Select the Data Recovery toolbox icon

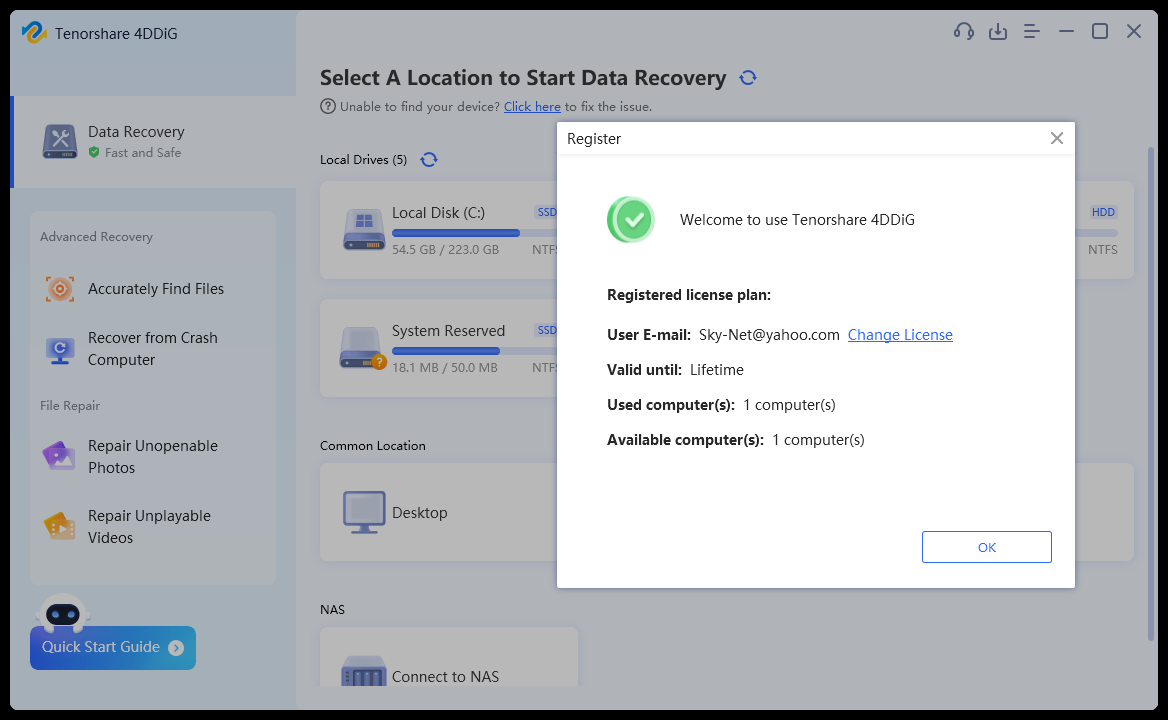coord(60,141)
